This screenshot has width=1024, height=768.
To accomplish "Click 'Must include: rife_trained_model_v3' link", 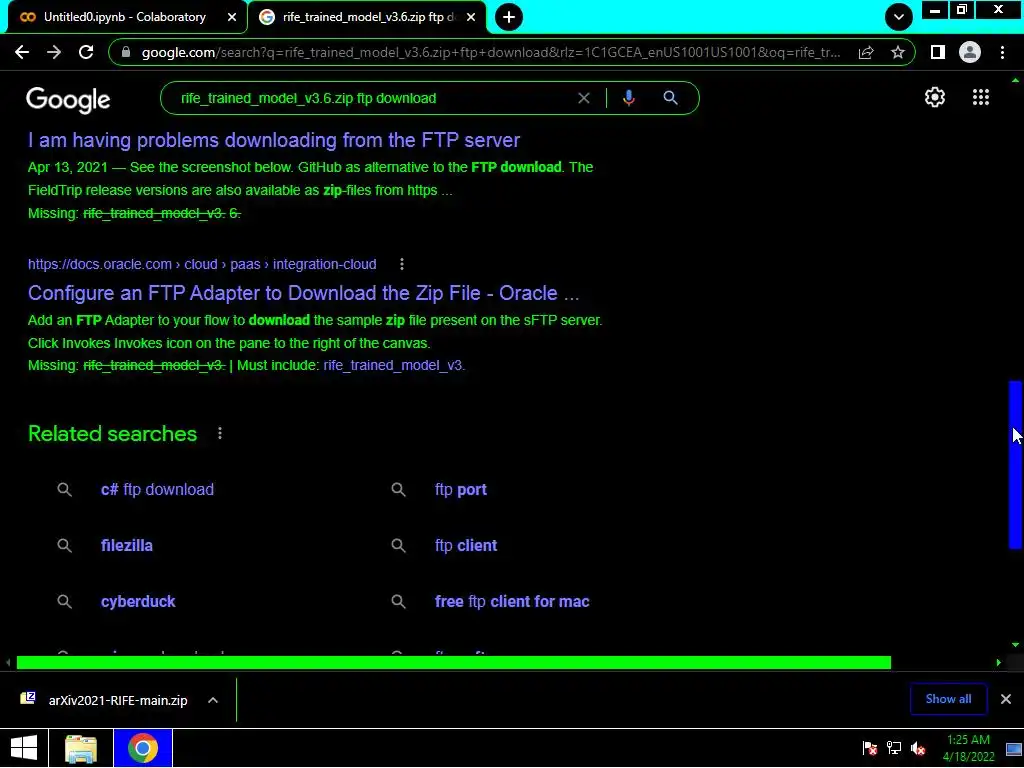I will 394,365.
